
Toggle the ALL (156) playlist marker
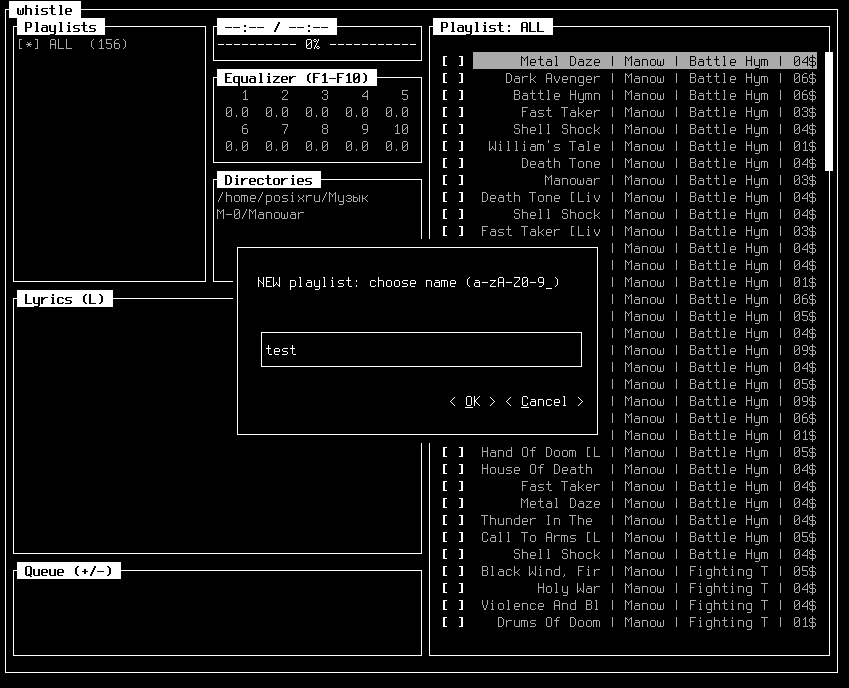tap(29, 44)
